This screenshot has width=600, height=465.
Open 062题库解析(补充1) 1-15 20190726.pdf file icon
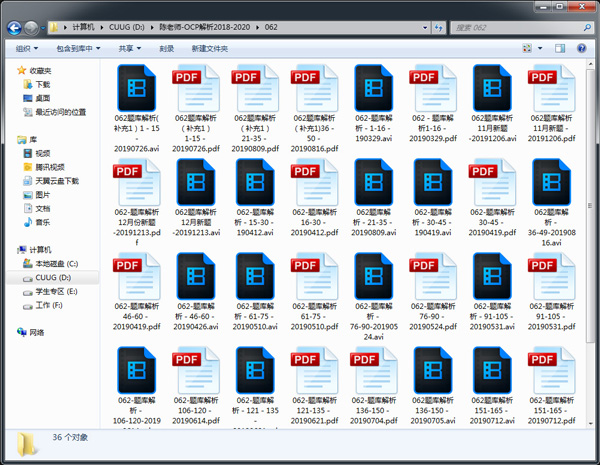click(x=196, y=88)
